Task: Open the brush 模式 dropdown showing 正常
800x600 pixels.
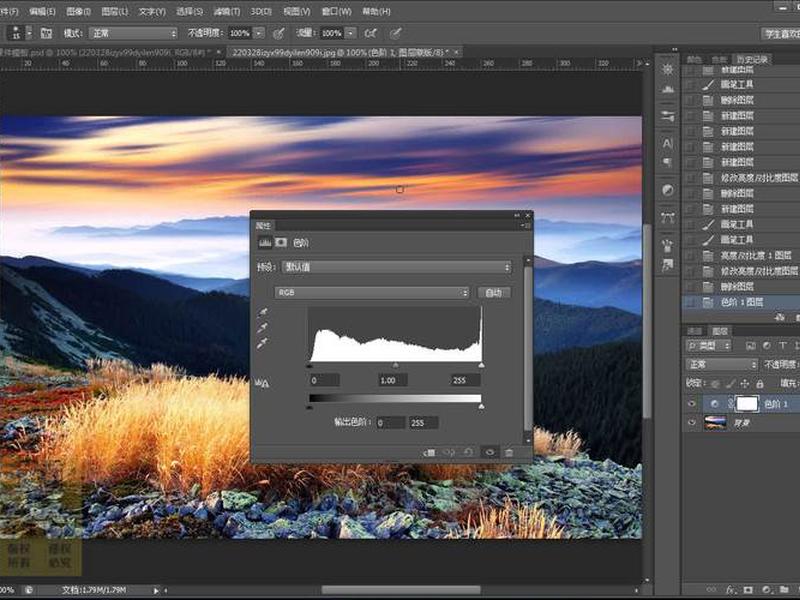Action: [133, 34]
